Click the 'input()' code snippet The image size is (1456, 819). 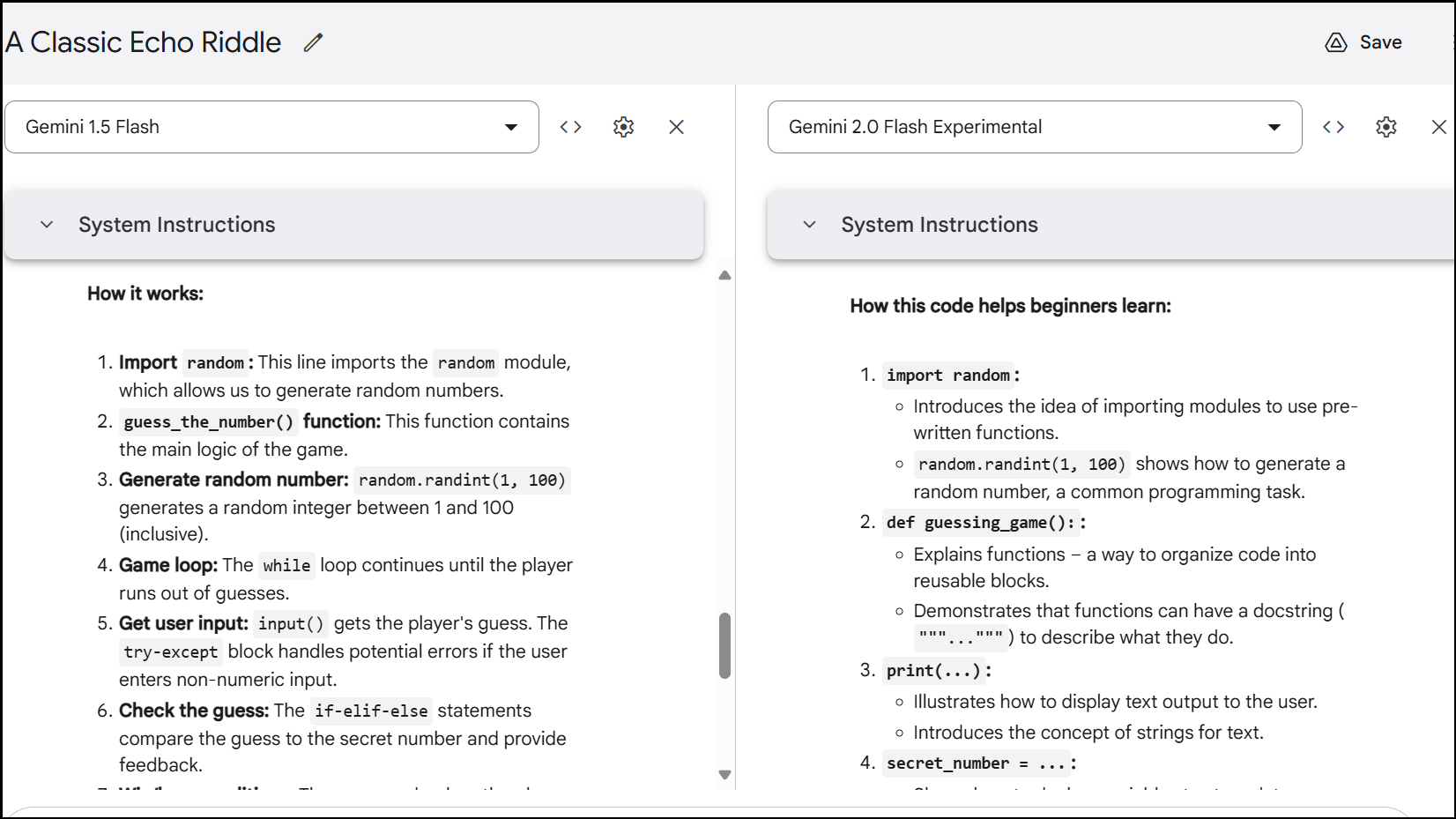(x=291, y=624)
